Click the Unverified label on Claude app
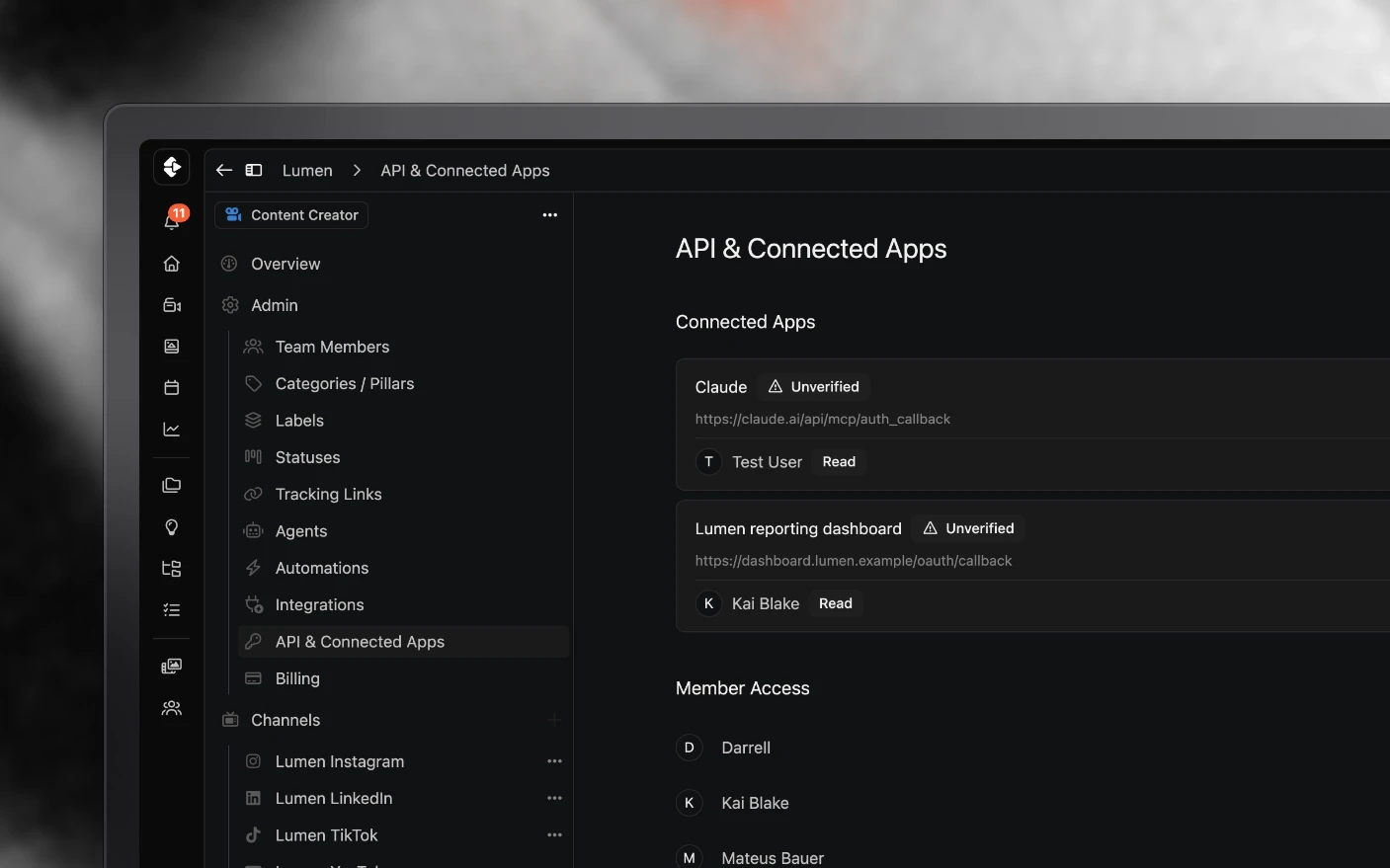1390x868 pixels. pos(825,387)
